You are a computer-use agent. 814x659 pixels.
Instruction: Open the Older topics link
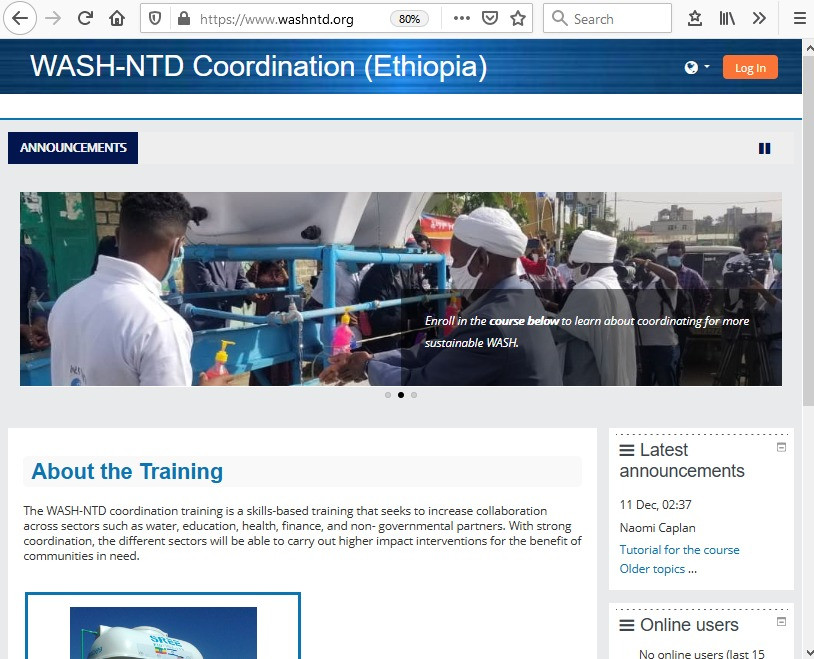(652, 569)
